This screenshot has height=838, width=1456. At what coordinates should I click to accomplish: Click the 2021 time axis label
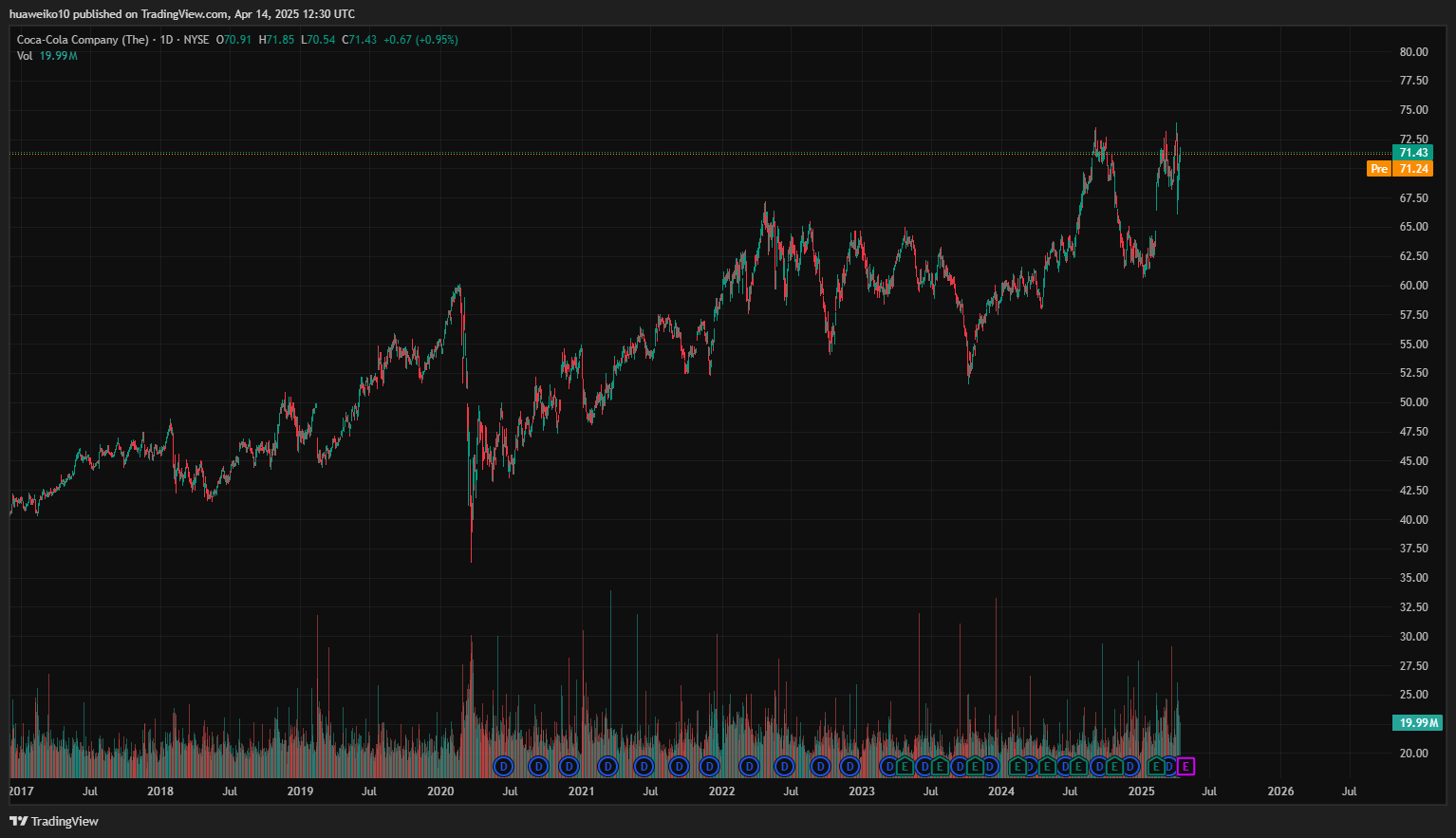(581, 791)
